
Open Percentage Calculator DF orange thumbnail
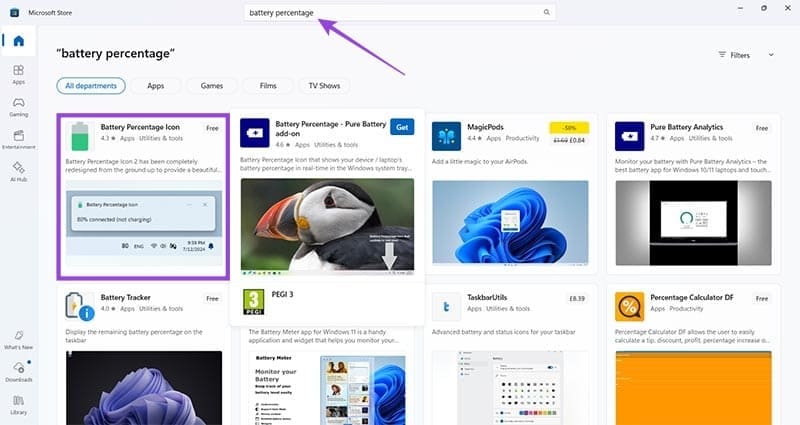pos(693,388)
